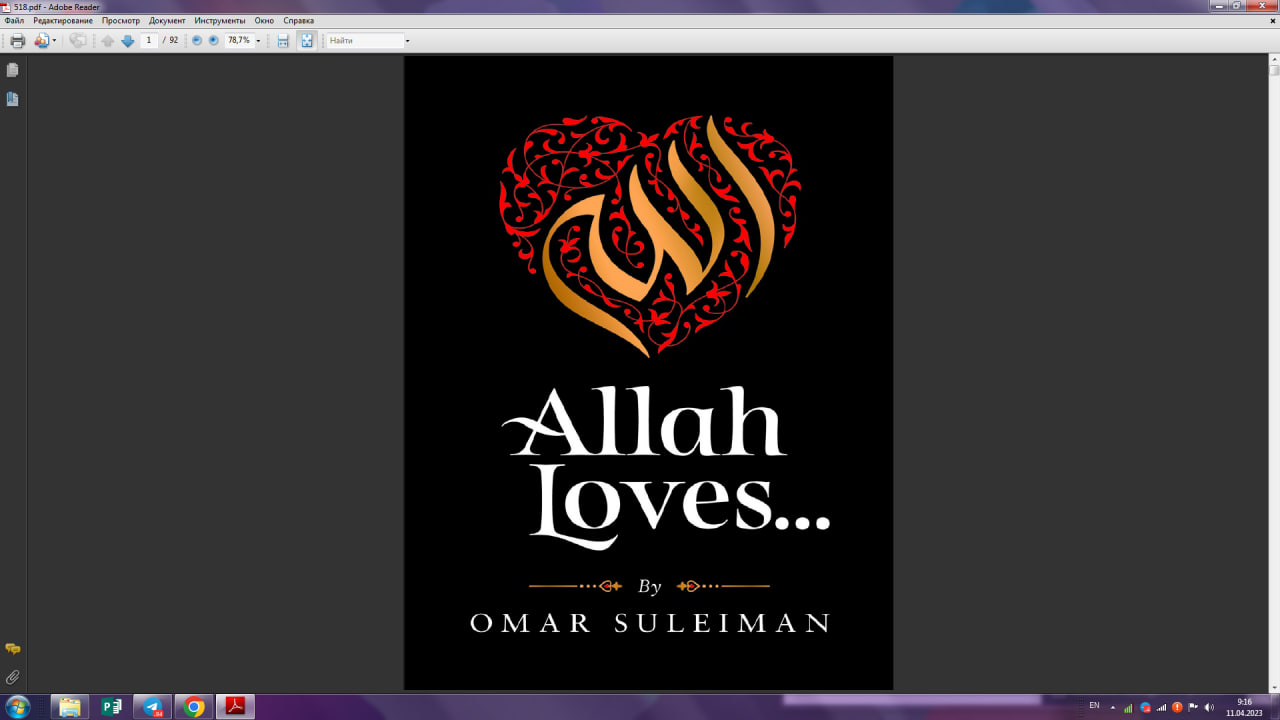Click inside the page number input field
The image size is (1280, 720).
(148, 40)
